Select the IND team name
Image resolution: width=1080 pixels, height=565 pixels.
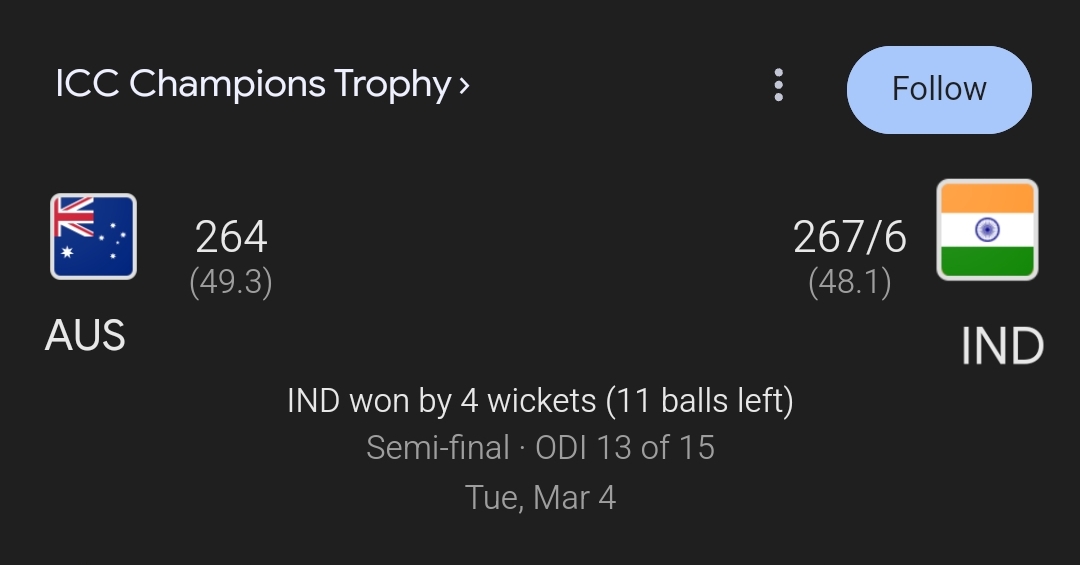(1001, 346)
